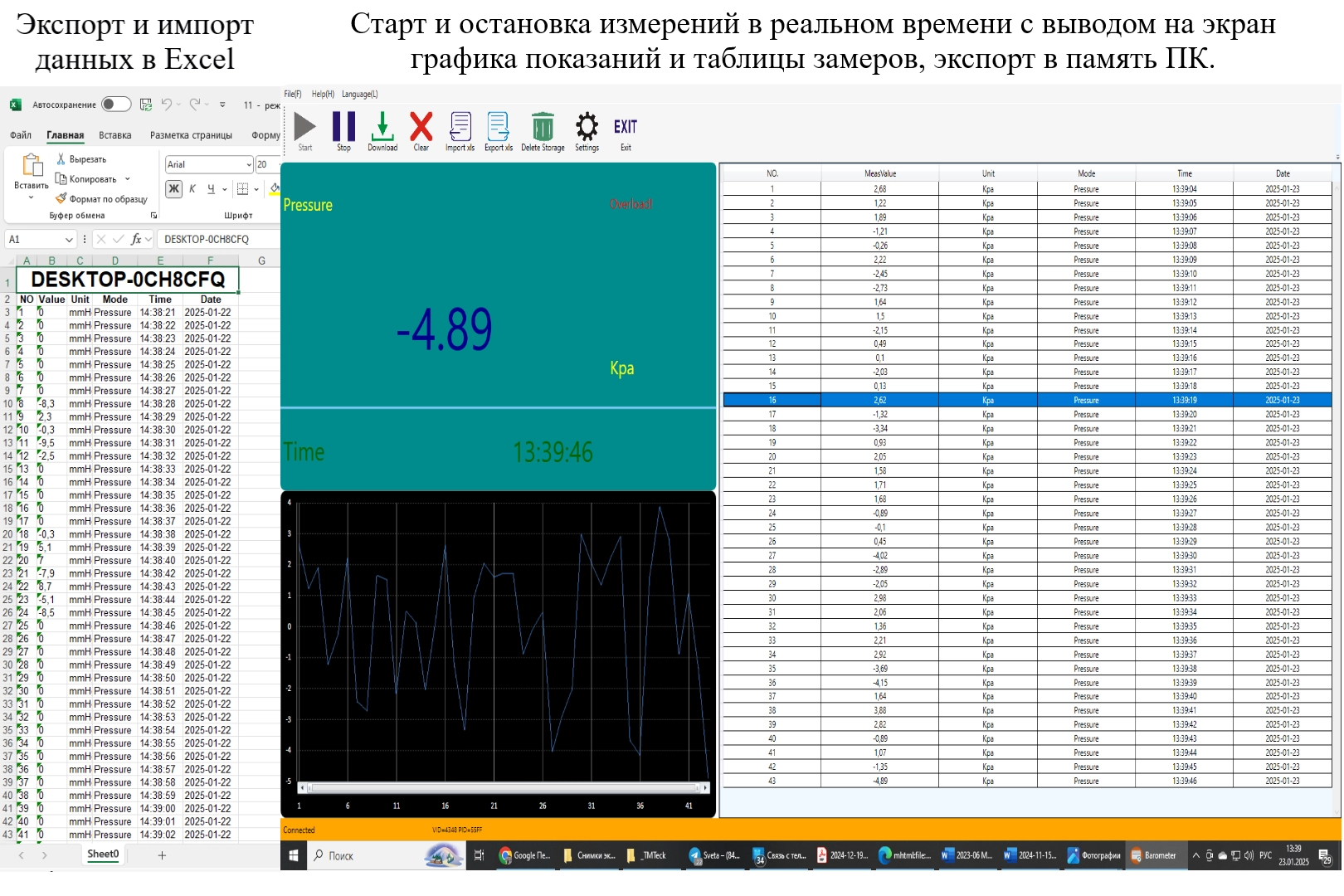
Task: Expand the A1 Name Box dropdown
Action: [69, 240]
